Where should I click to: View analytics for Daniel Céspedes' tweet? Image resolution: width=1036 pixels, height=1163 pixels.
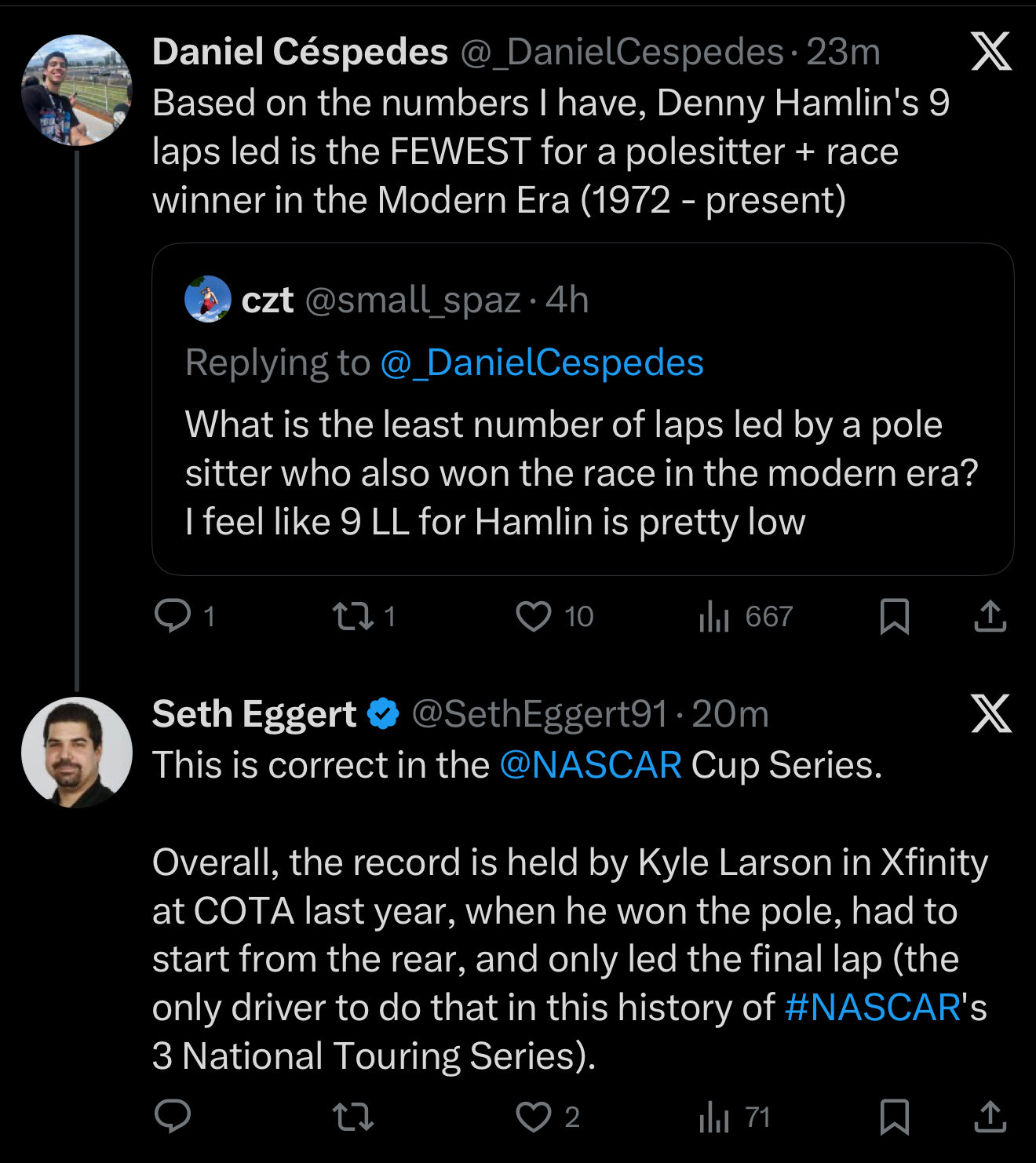tap(714, 616)
